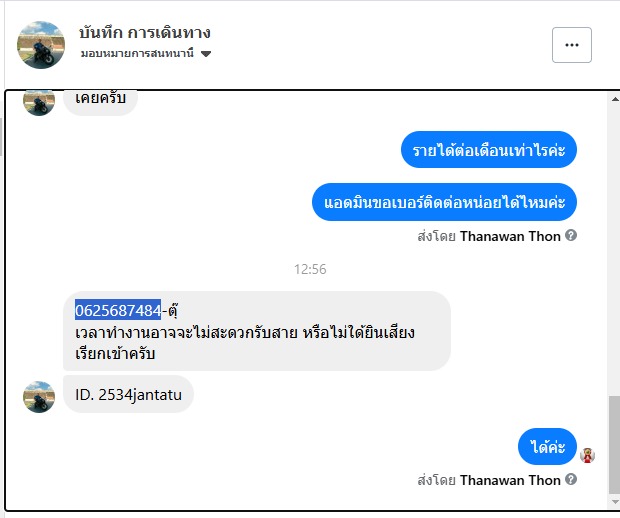620x518 pixels.
Task: Click the เคยครับ message bubble
Action: (100, 101)
